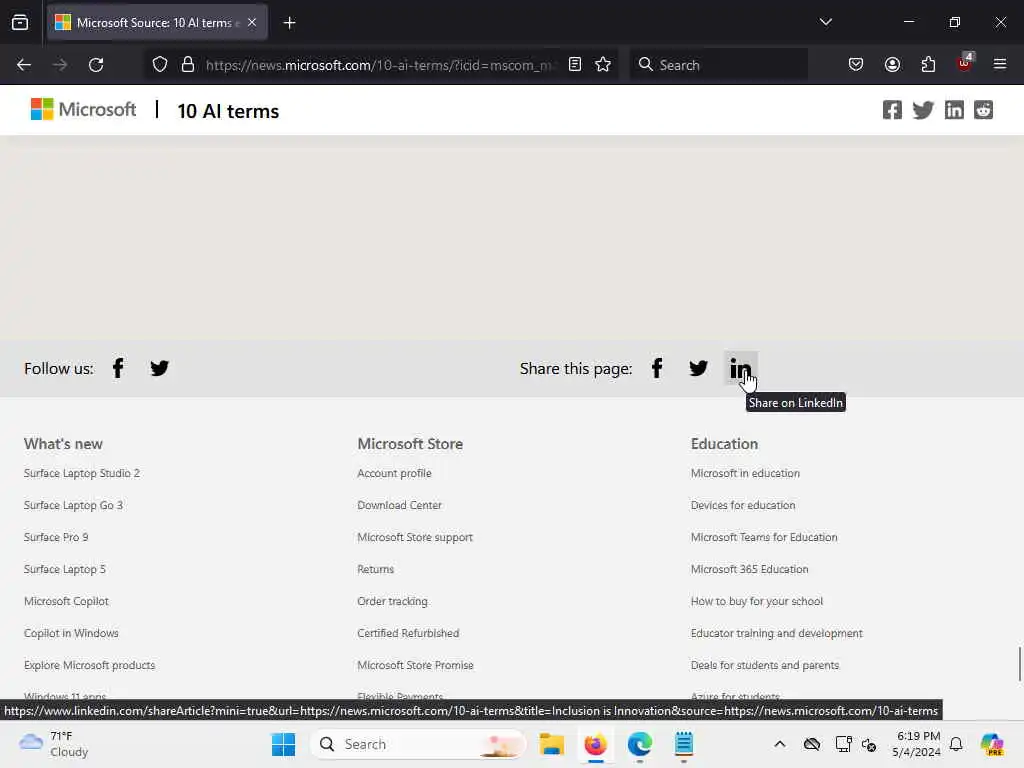
Task: Click the taskbar Search box
Action: (x=418, y=744)
